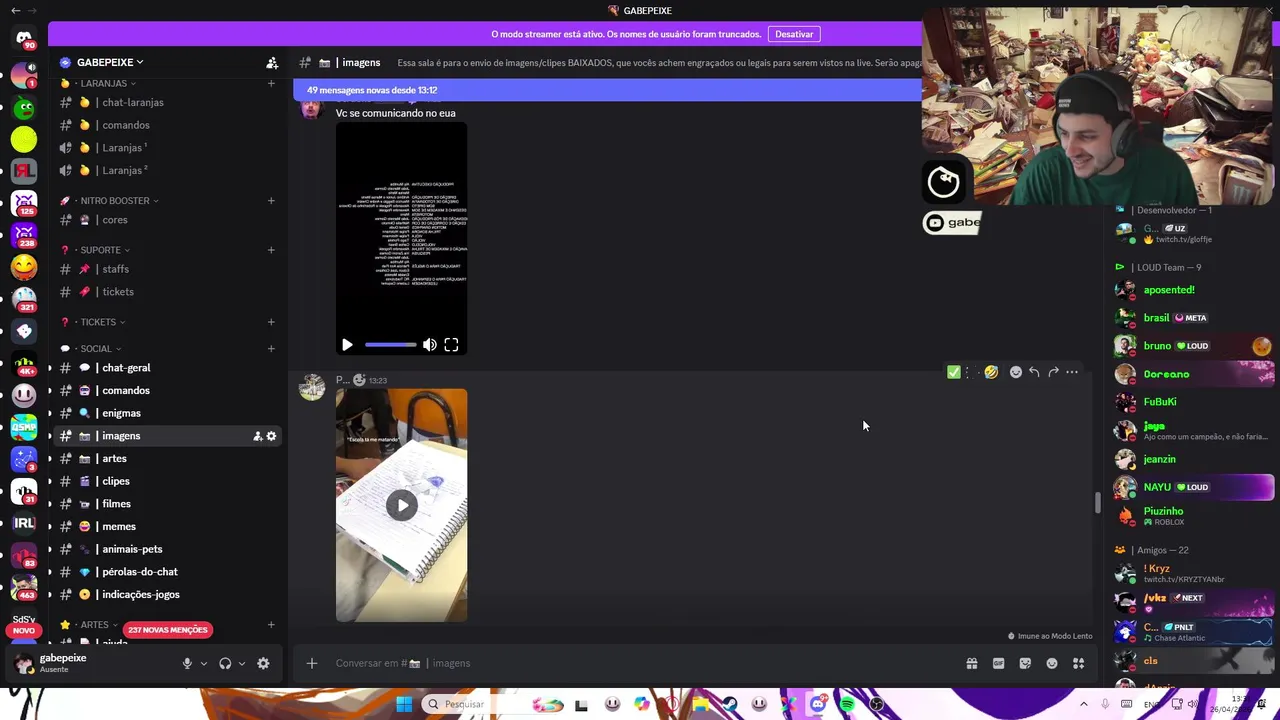The width and height of the screenshot is (1280, 720).
Task: Click invite icon on imagens channel row
Action: coord(257,436)
